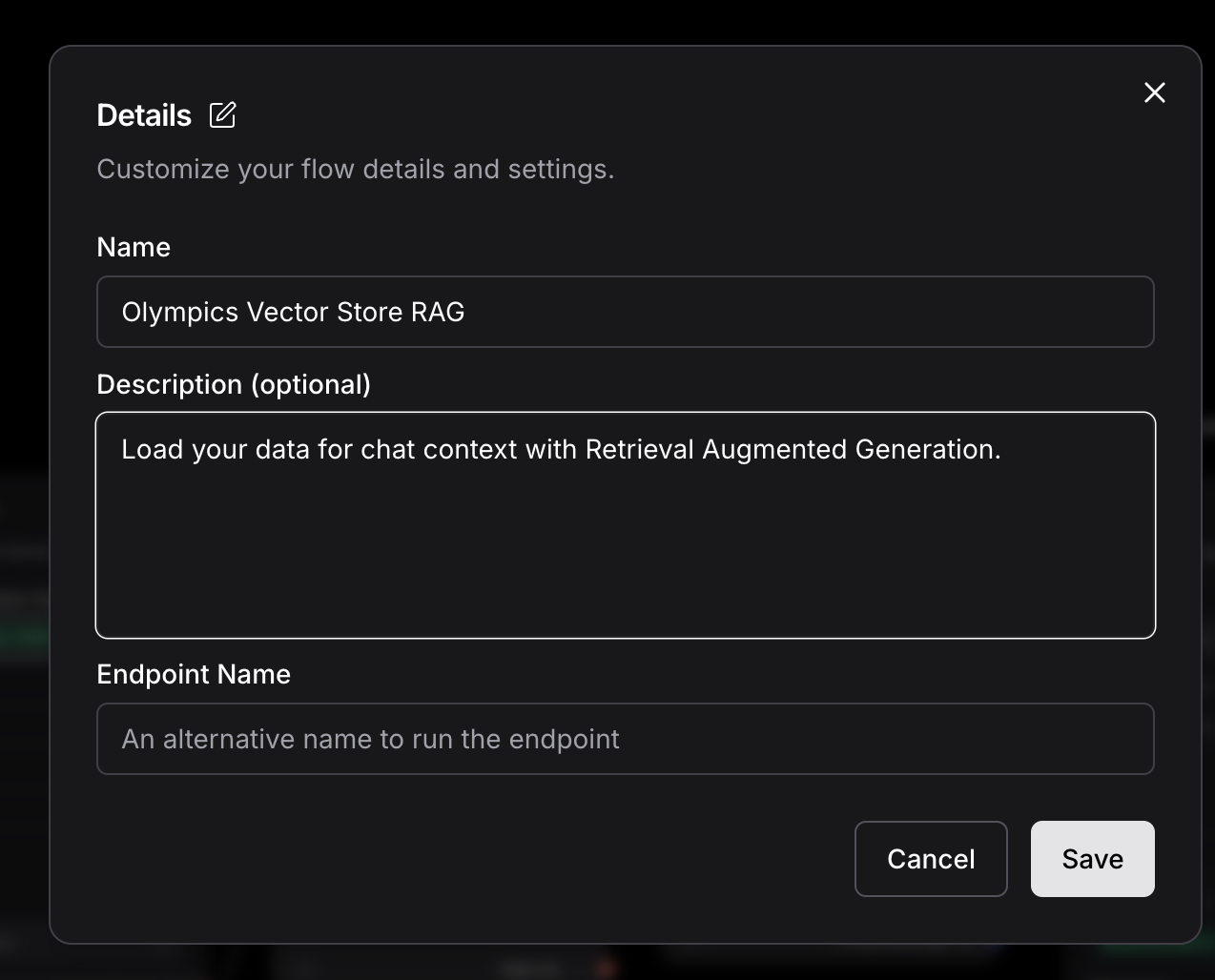
Task: Click the Description (optional) label
Action: click(234, 384)
